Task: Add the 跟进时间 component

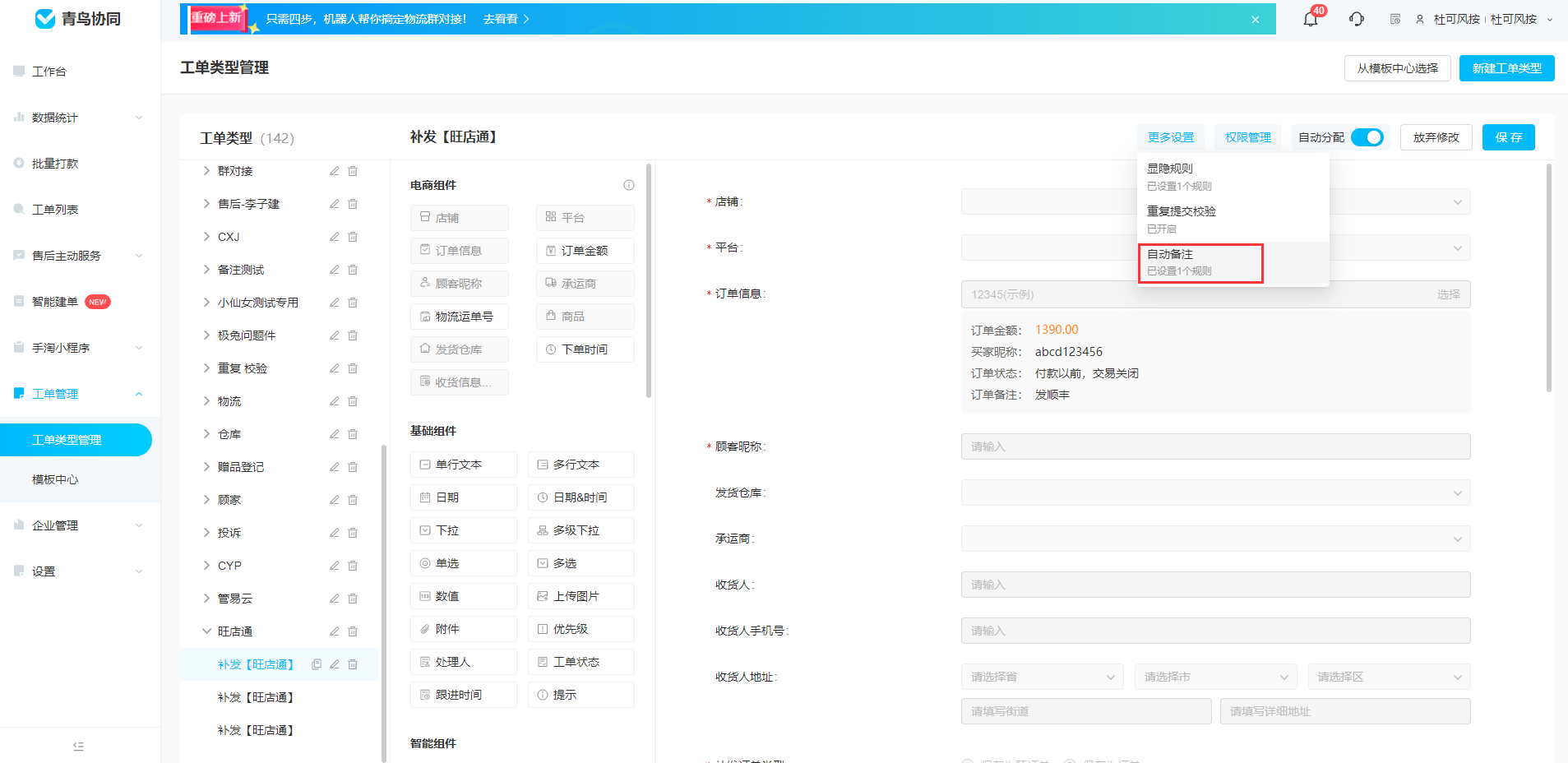Action: pos(464,695)
